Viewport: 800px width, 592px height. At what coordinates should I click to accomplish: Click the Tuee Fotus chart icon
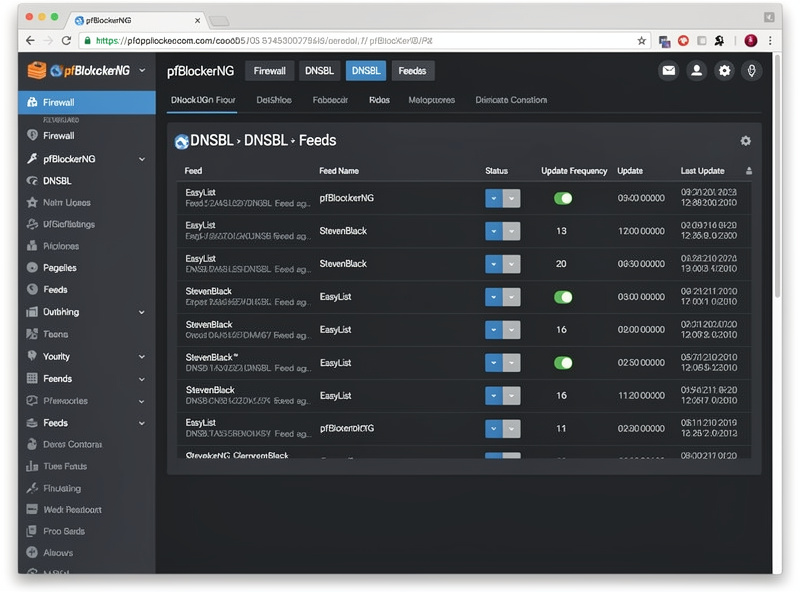pos(32,466)
